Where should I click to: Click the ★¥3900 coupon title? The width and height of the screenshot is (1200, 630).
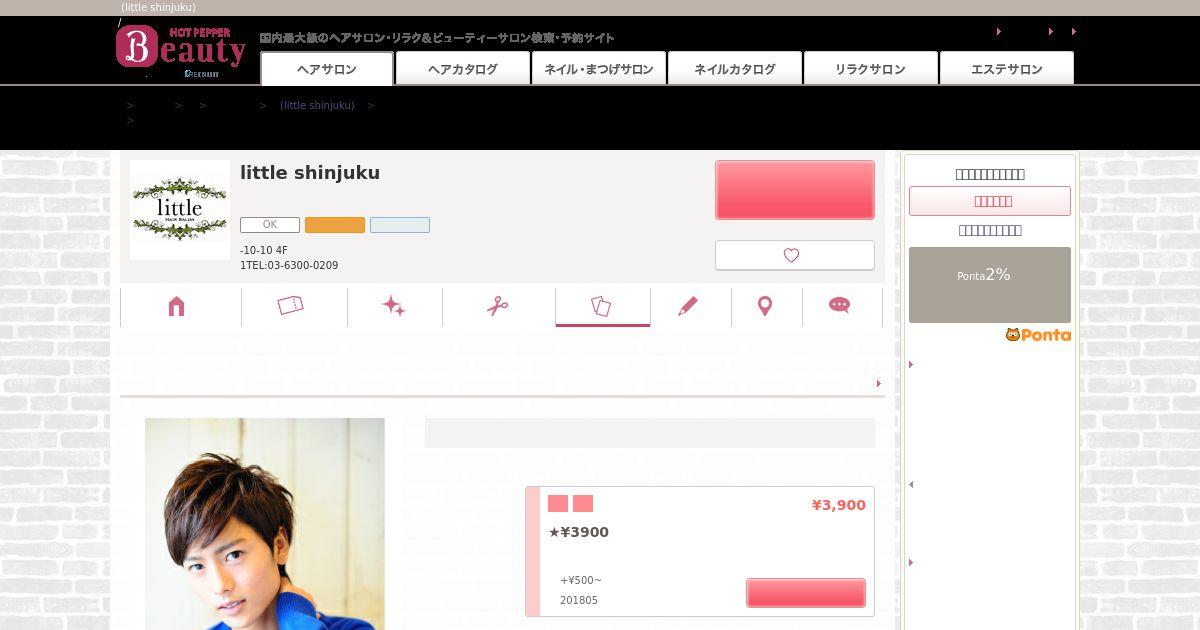point(578,532)
